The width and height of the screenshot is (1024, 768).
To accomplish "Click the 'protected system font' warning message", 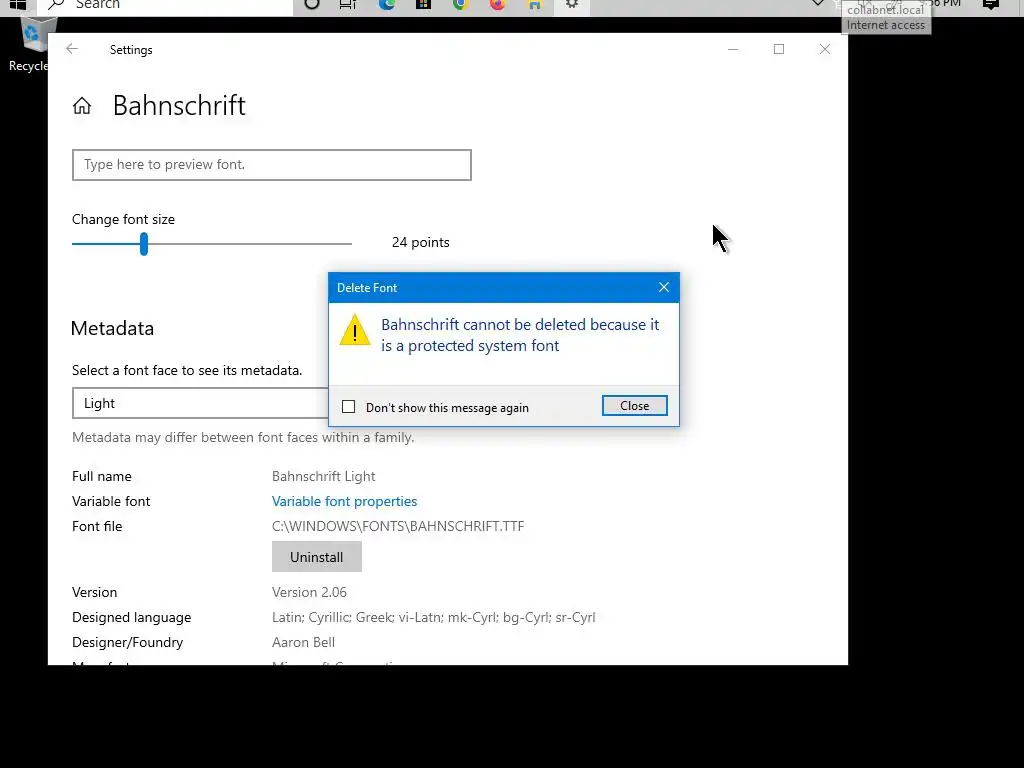I will (x=520, y=335).
